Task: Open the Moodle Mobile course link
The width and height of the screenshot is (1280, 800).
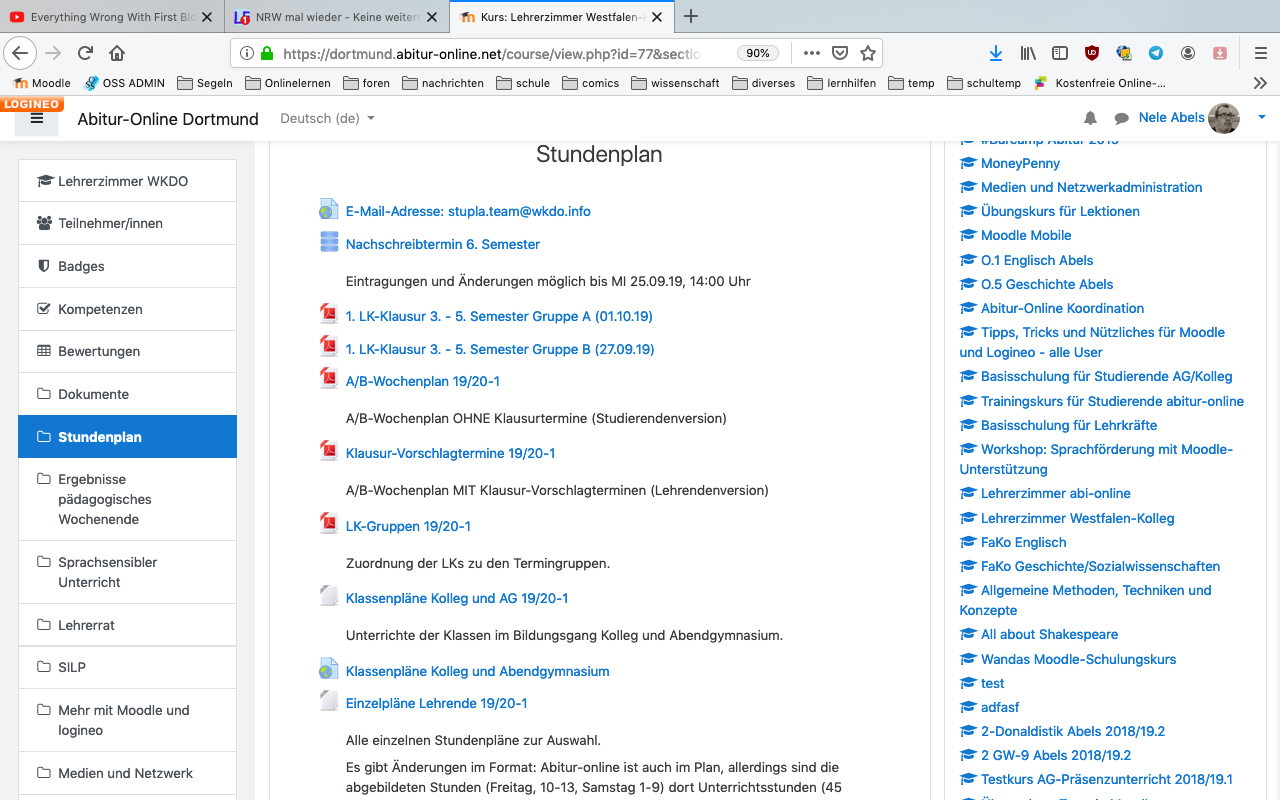Action: (x=1025, y=235)
